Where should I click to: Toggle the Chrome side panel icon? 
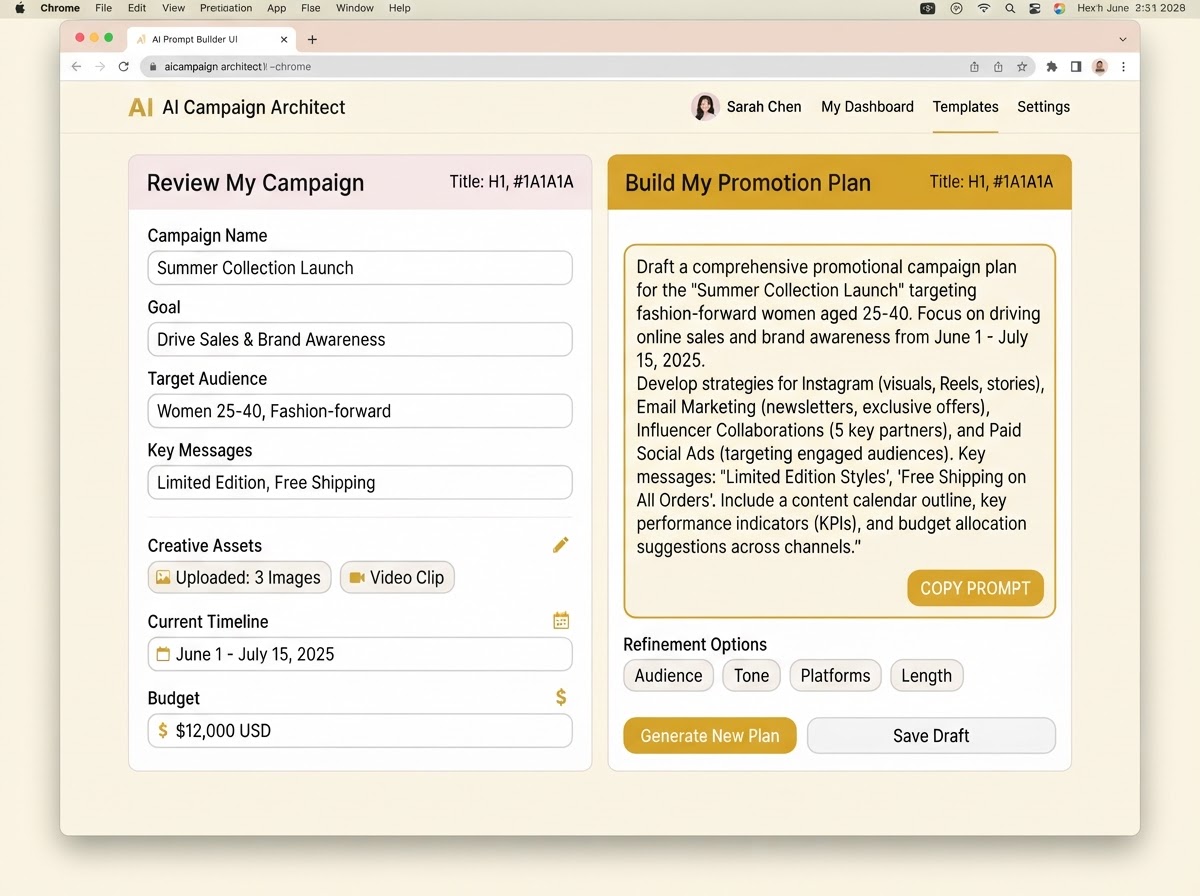[x=1076, y=67]
